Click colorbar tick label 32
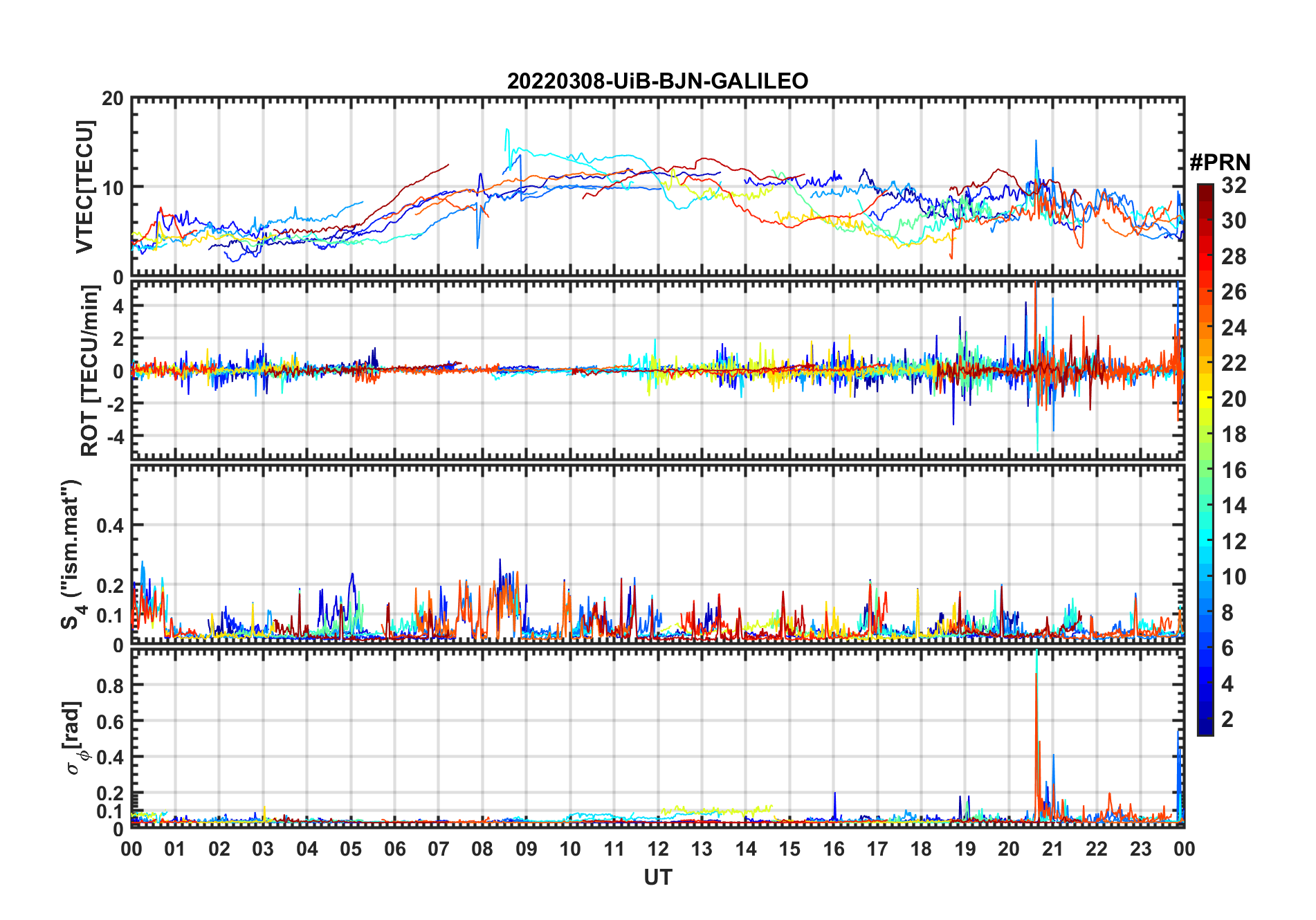 coord(1234,185)
